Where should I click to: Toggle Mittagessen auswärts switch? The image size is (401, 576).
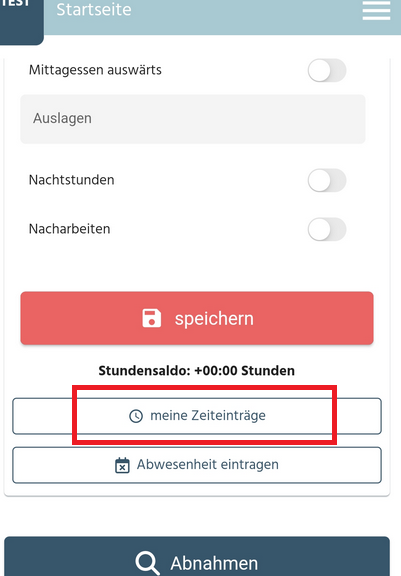pyautogui.click(x=327, y=70)
